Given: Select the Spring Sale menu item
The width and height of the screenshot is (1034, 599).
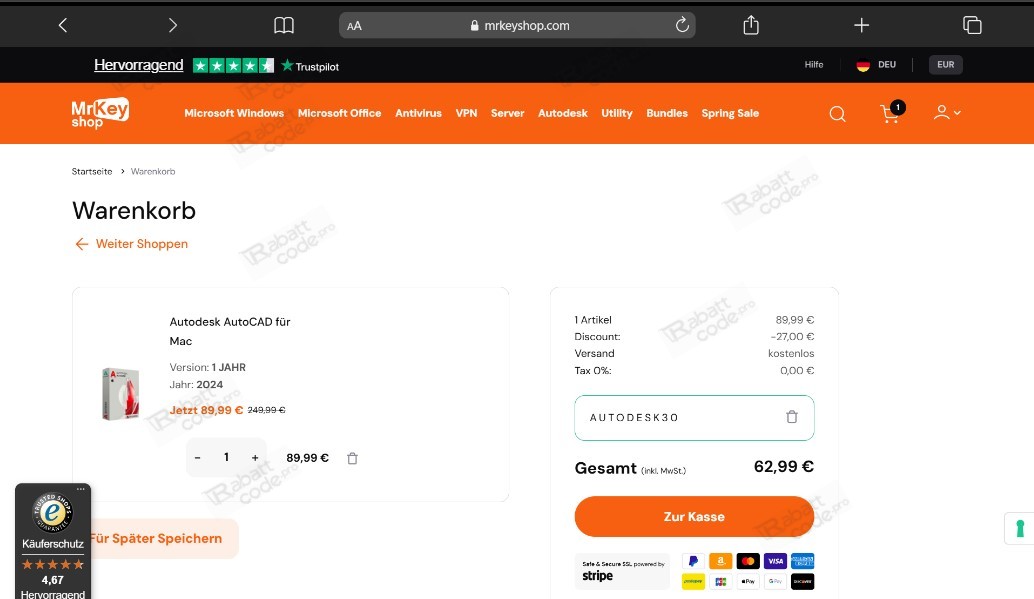Looking at the screenshot, I should pos(730,113).
